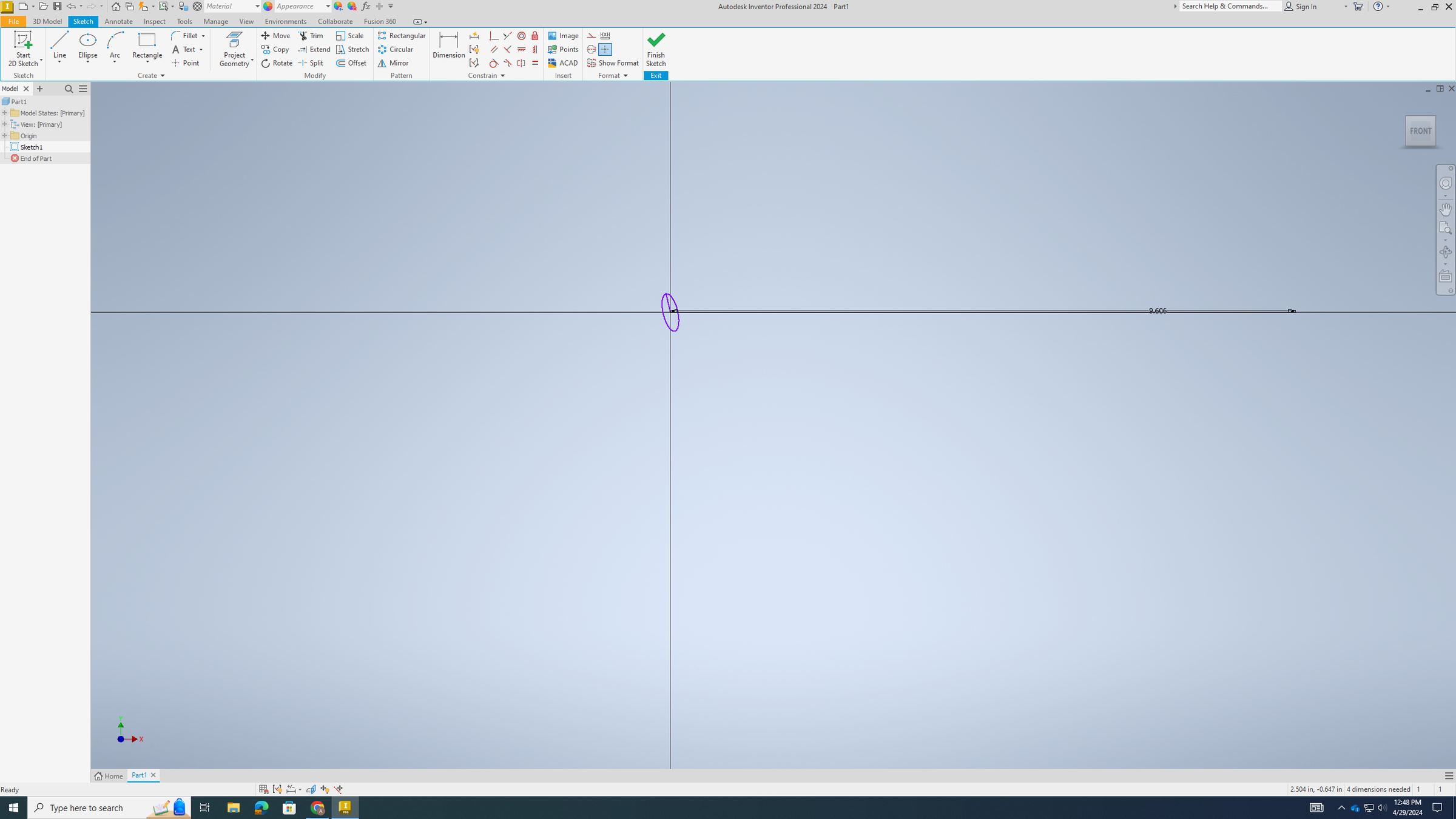
Task: Expand Model States node
Action: coord(5,113)
